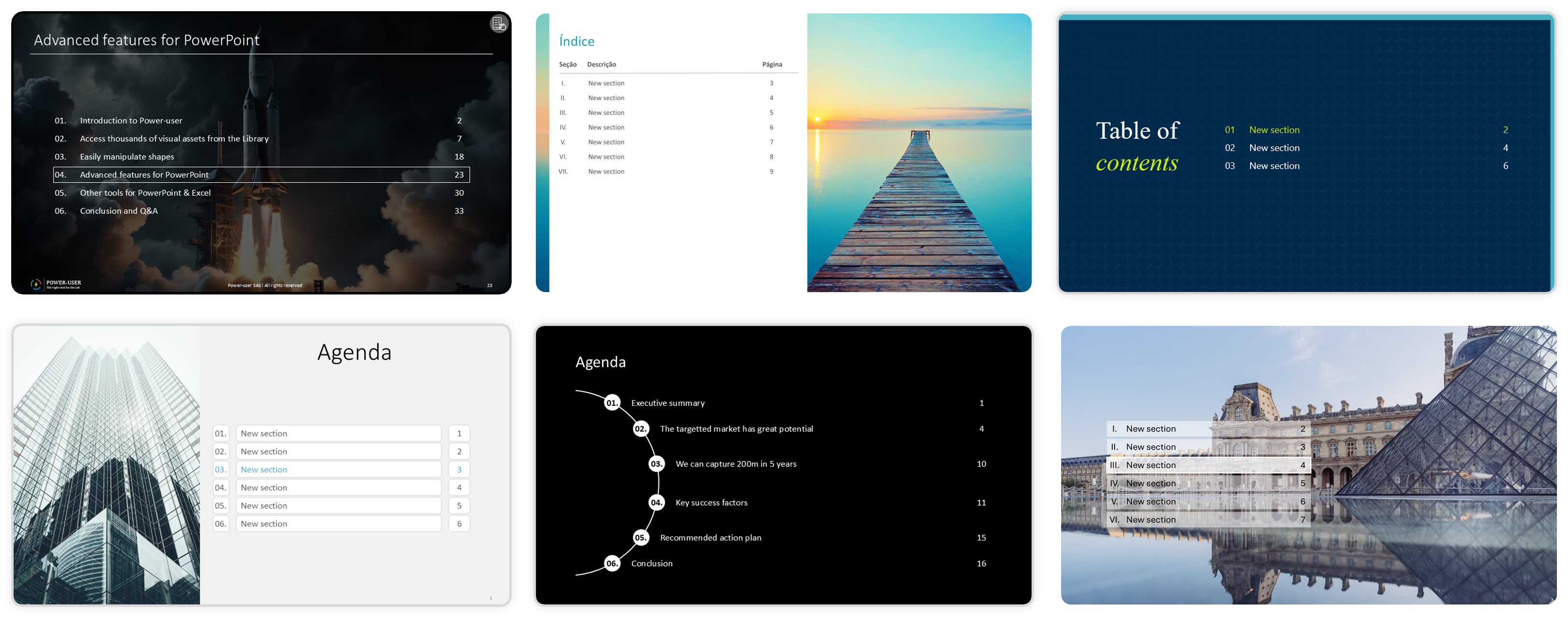The image size is (1568, 618).
Task: Click '04.' New section box on skyscraper Agenda slide
Action: [x=339, y=488]
